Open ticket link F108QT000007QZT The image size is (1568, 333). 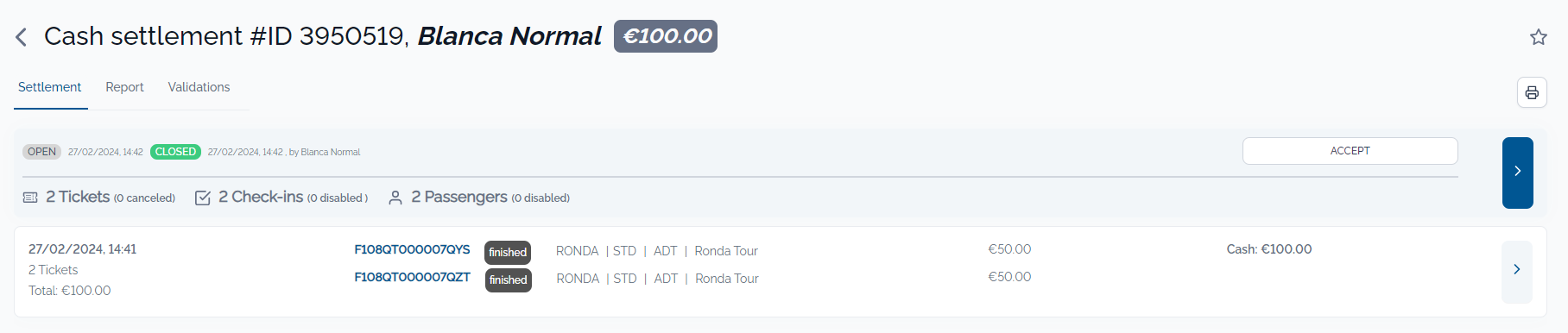point(412,277)
